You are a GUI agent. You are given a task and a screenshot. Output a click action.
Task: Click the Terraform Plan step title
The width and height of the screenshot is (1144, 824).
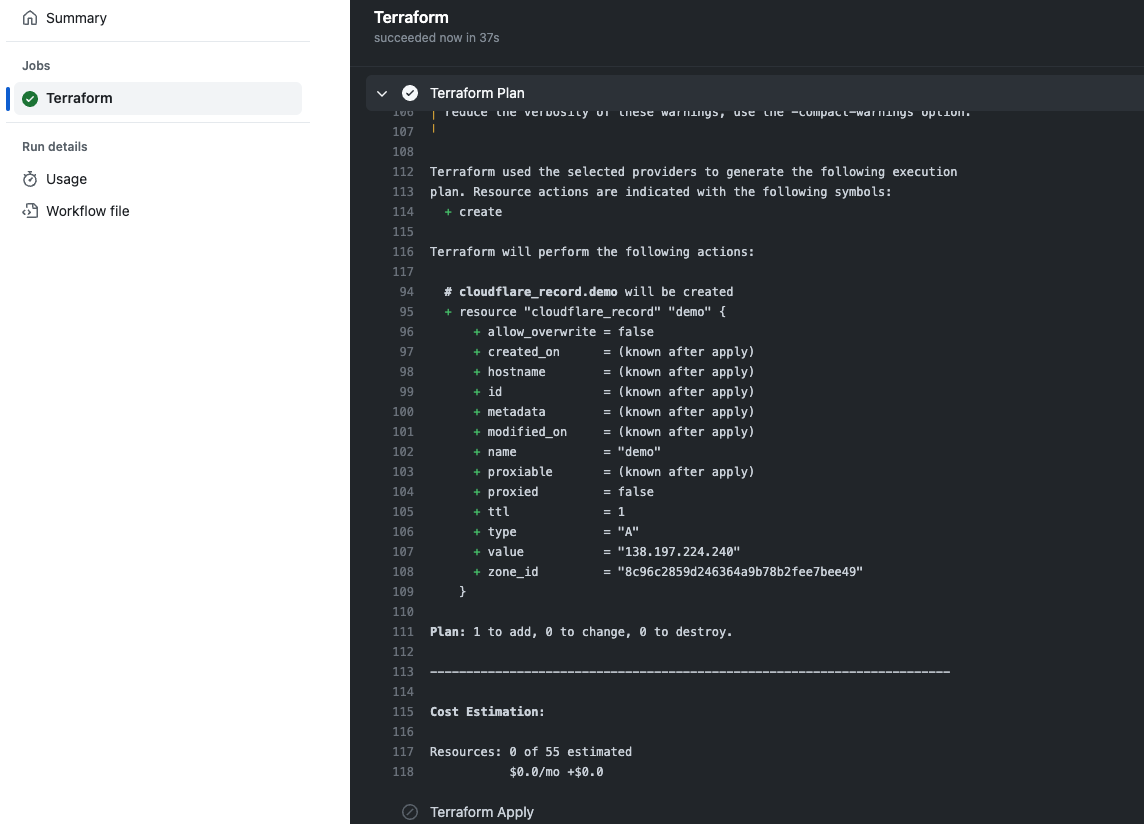tap(477, 93)
